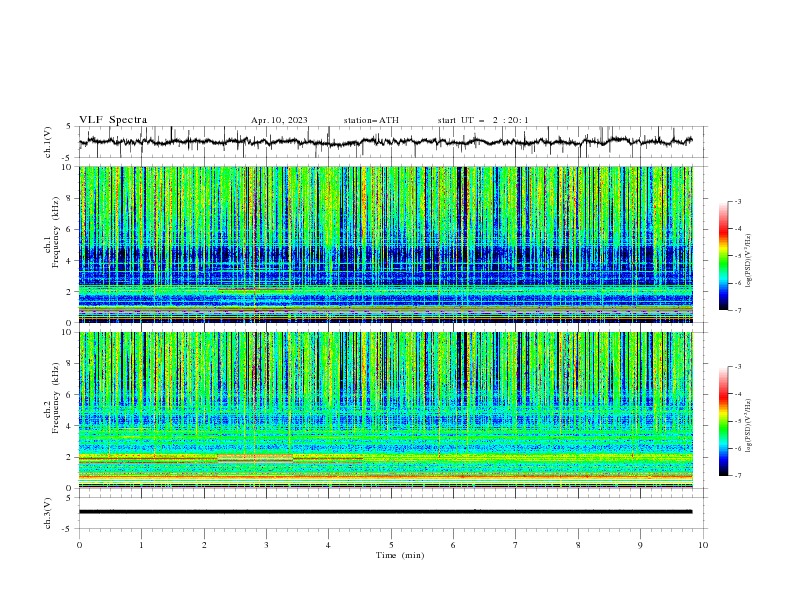The image size is (792, 612).
Task: Click the ch.2 spectrogram color scale bar
Action: click(x=723, y=421)
